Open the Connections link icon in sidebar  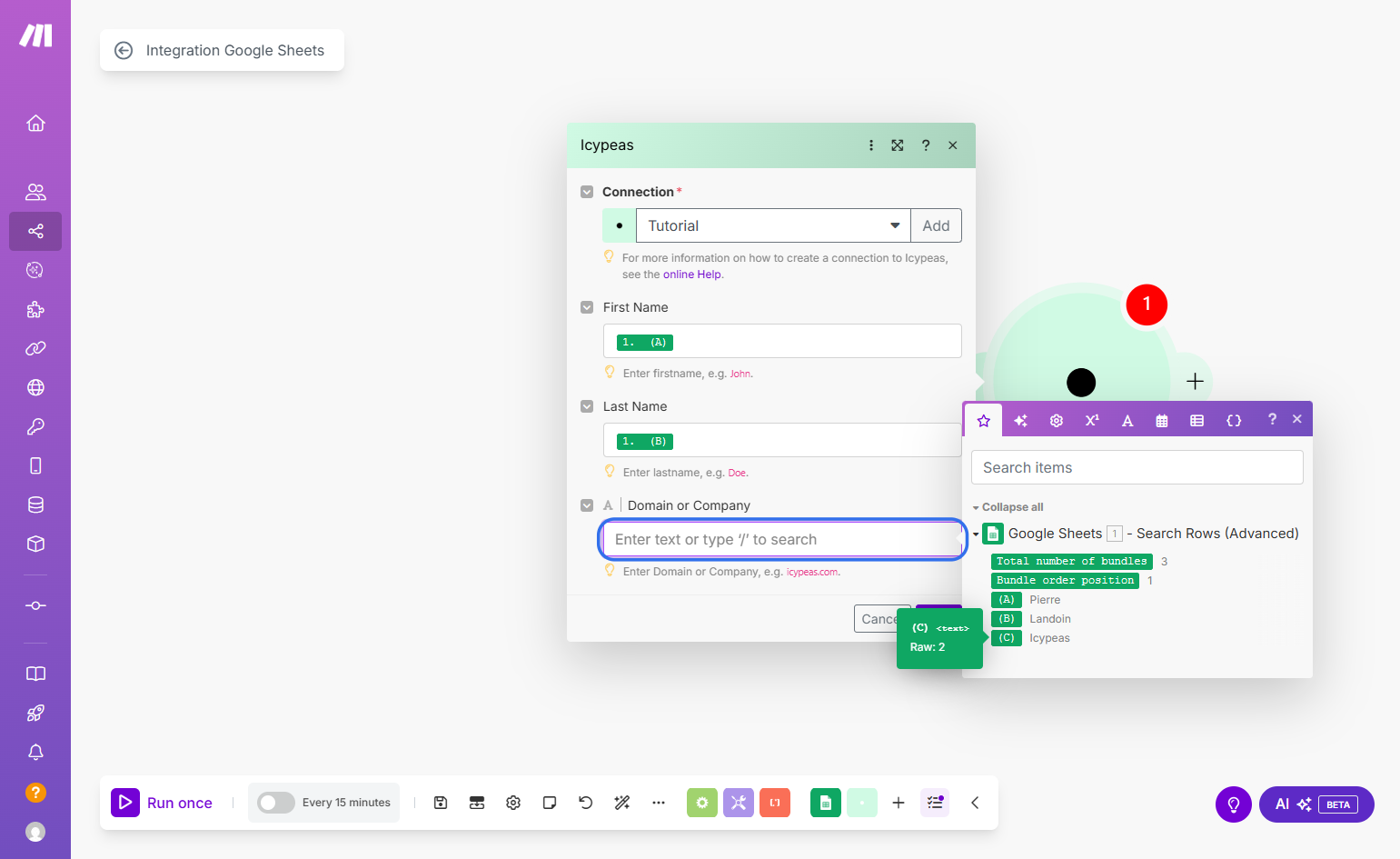35,348
